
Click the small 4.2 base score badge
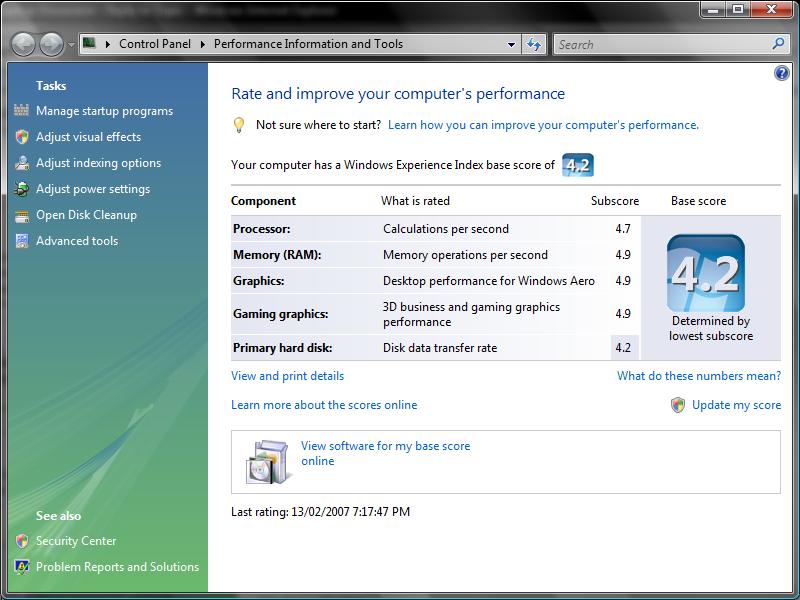click(x=578, y=165)
